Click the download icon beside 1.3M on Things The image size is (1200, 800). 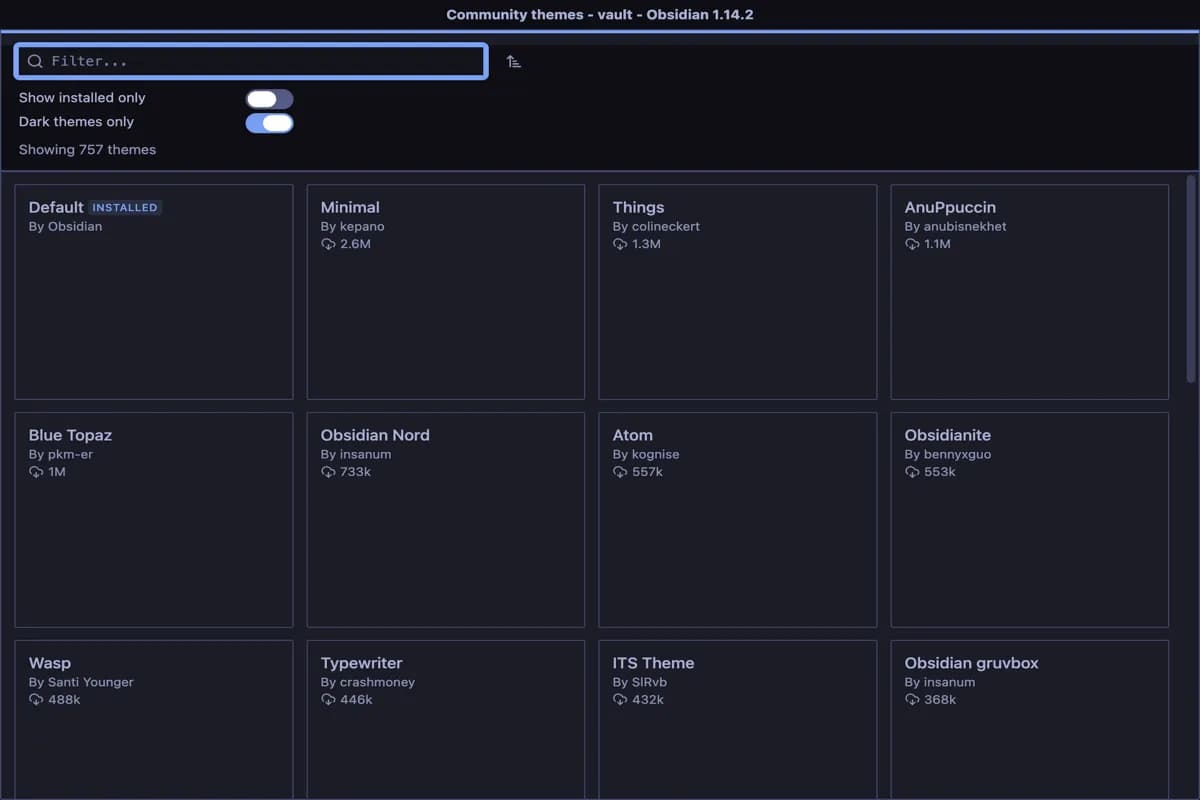[x=620, y=244]
